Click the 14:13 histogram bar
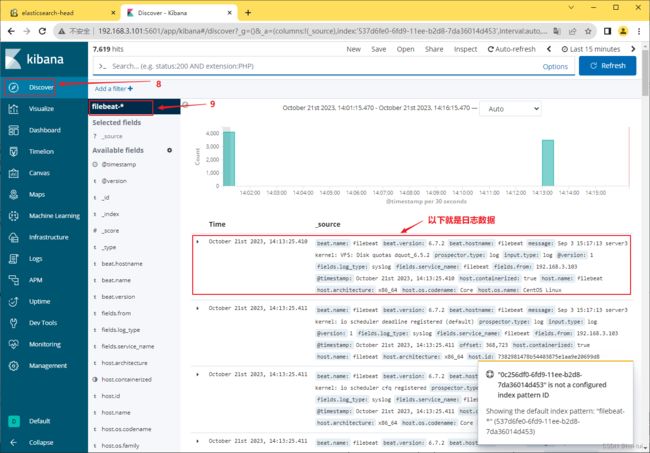This screenshot has height=453, width=650. pyautogui.click(x=548, y=163)
